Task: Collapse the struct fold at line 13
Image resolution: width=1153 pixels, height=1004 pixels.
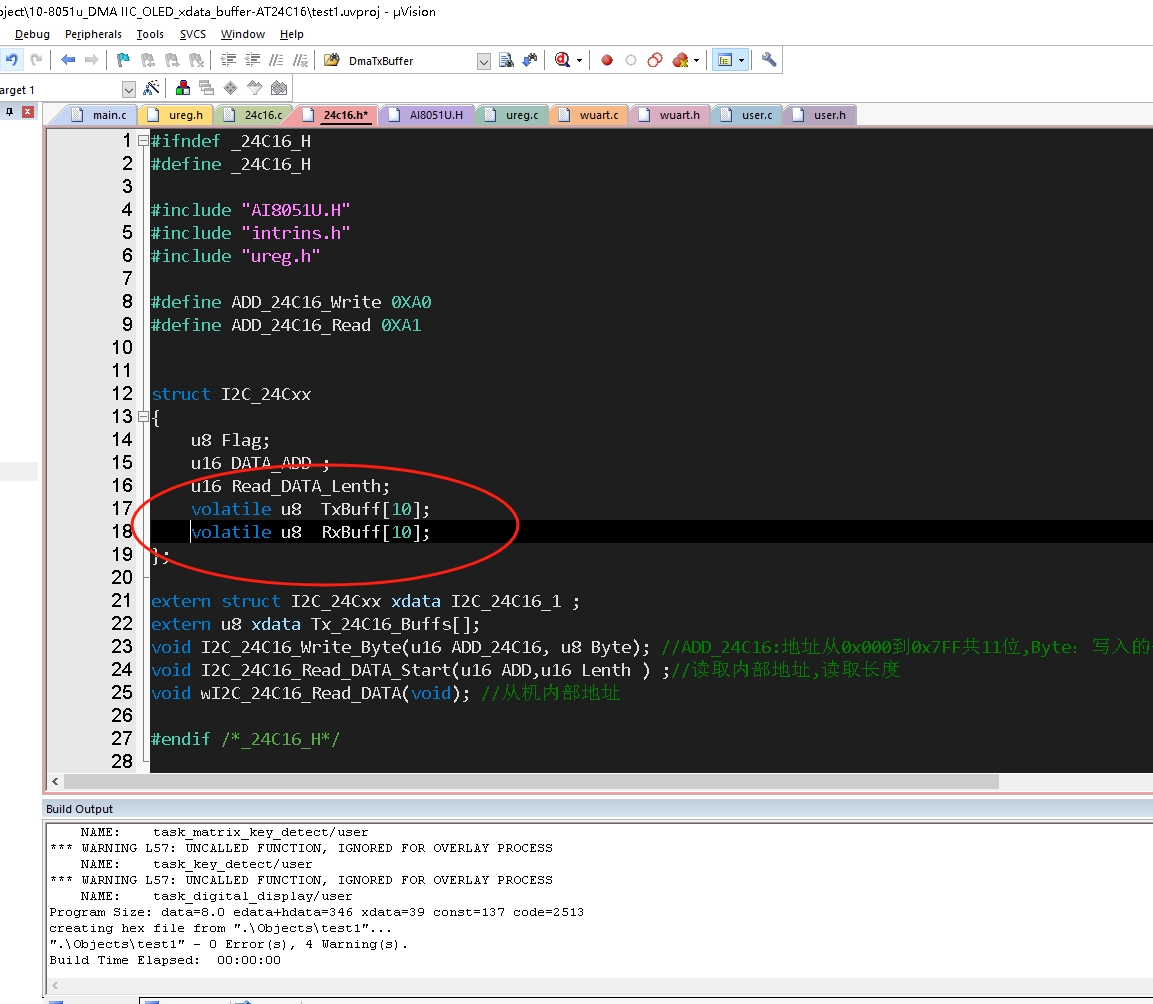Action: 143,417
